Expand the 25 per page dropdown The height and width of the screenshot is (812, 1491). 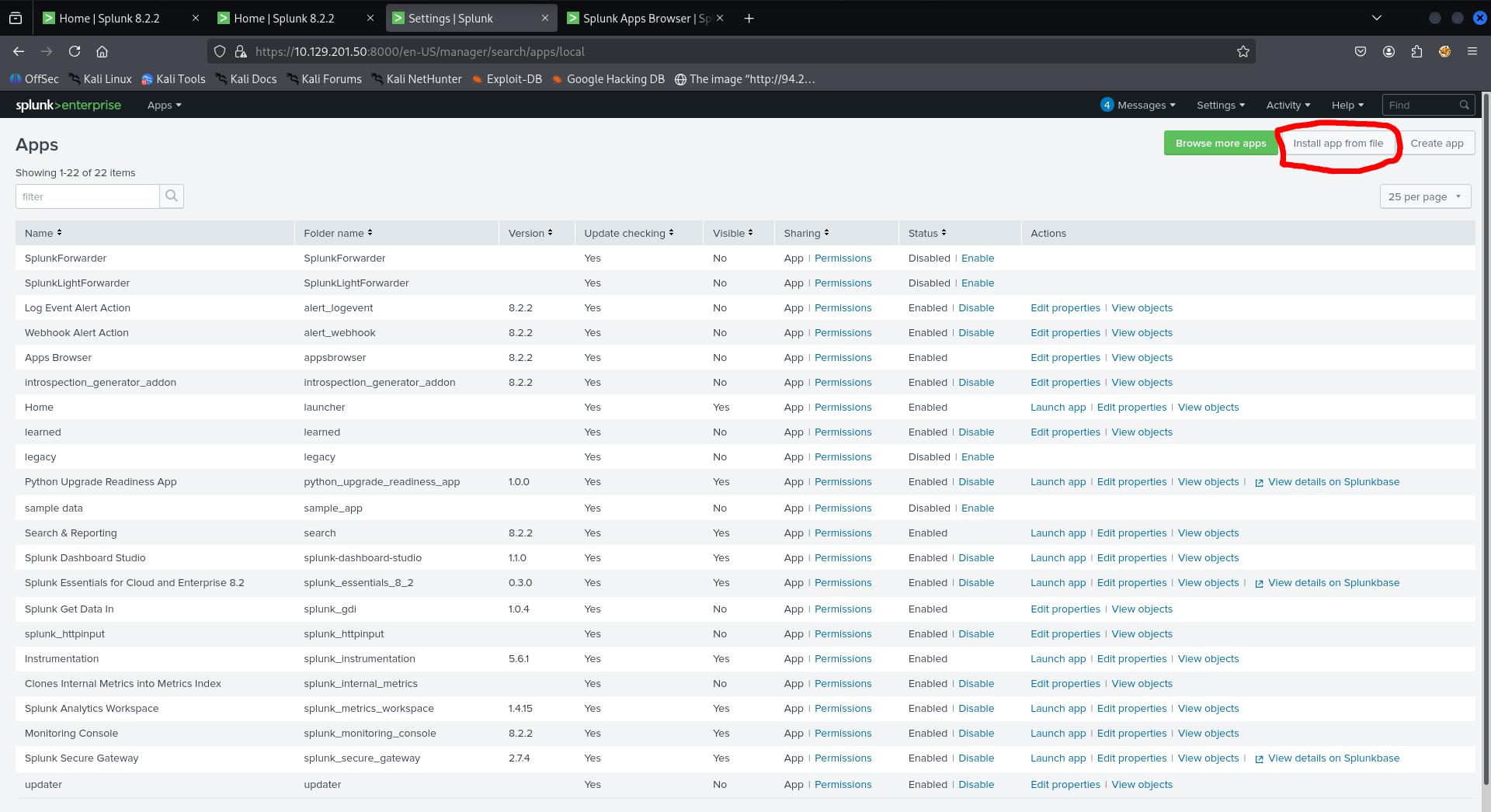pos(1424,196)
